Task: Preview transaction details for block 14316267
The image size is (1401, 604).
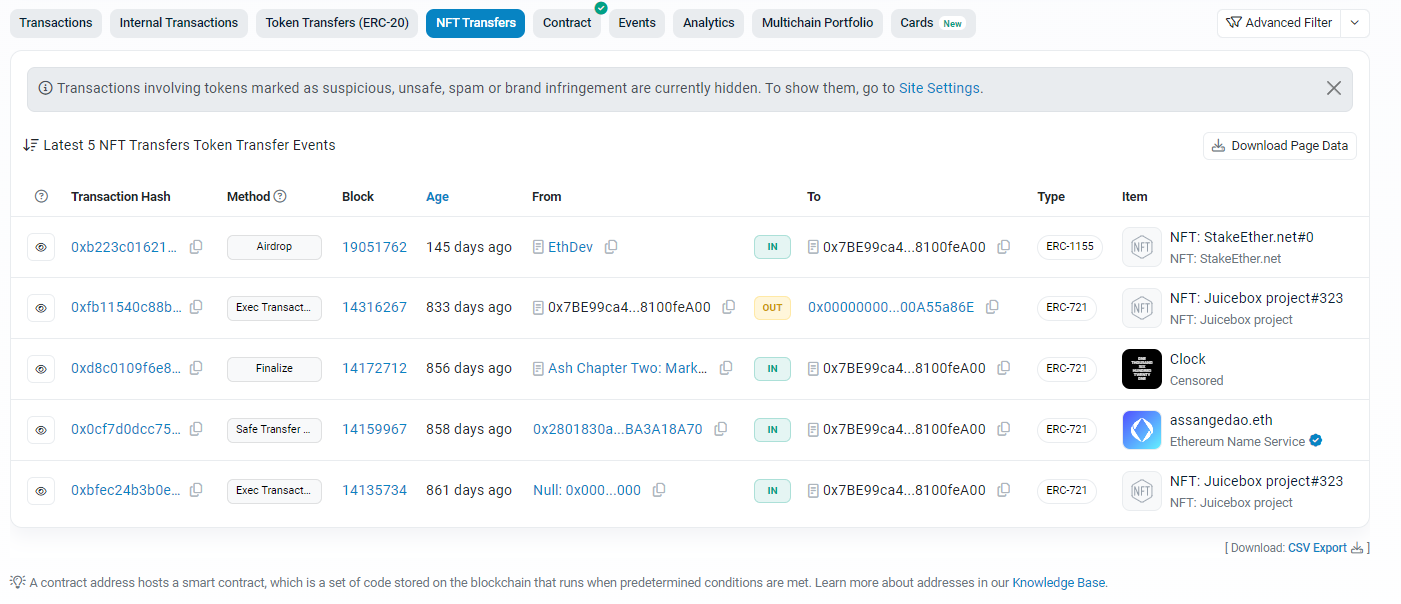Action: pyautogui.click(x=41, y=308)
